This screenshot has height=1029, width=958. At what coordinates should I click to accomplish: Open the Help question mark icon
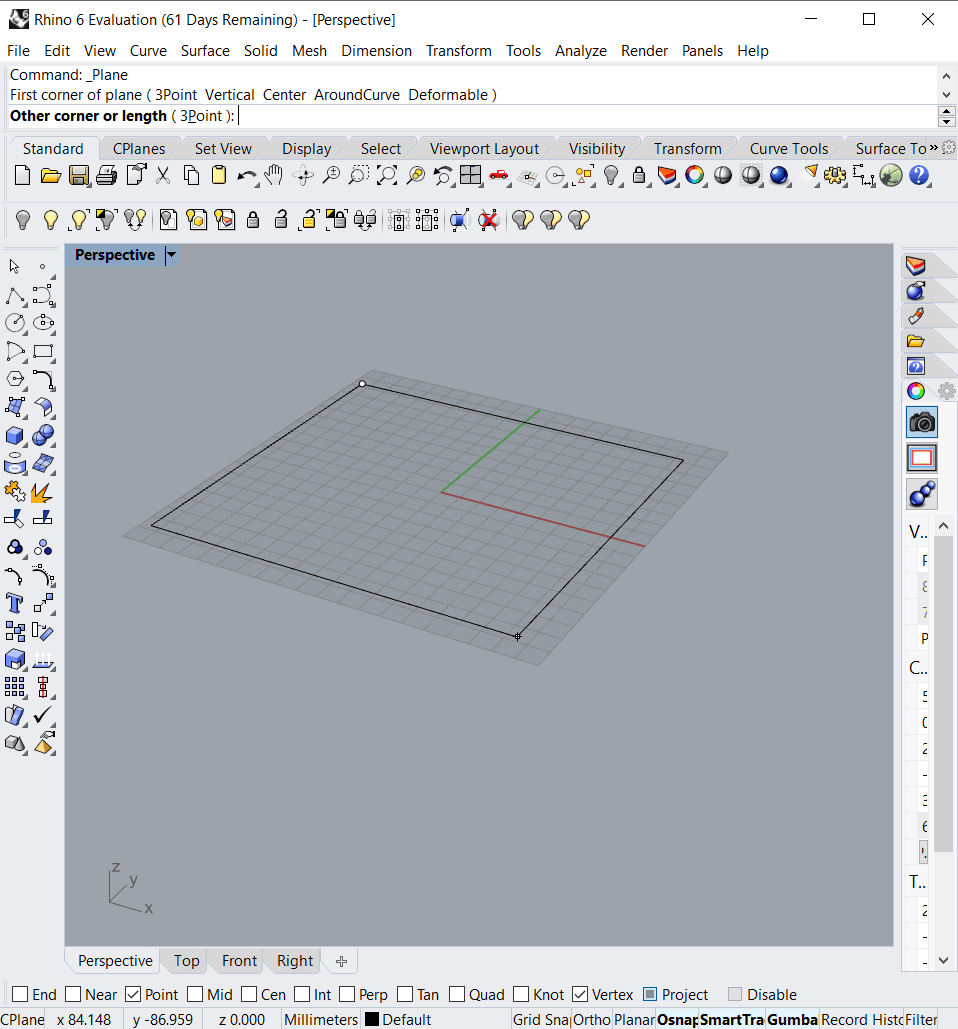pos(919,176)
